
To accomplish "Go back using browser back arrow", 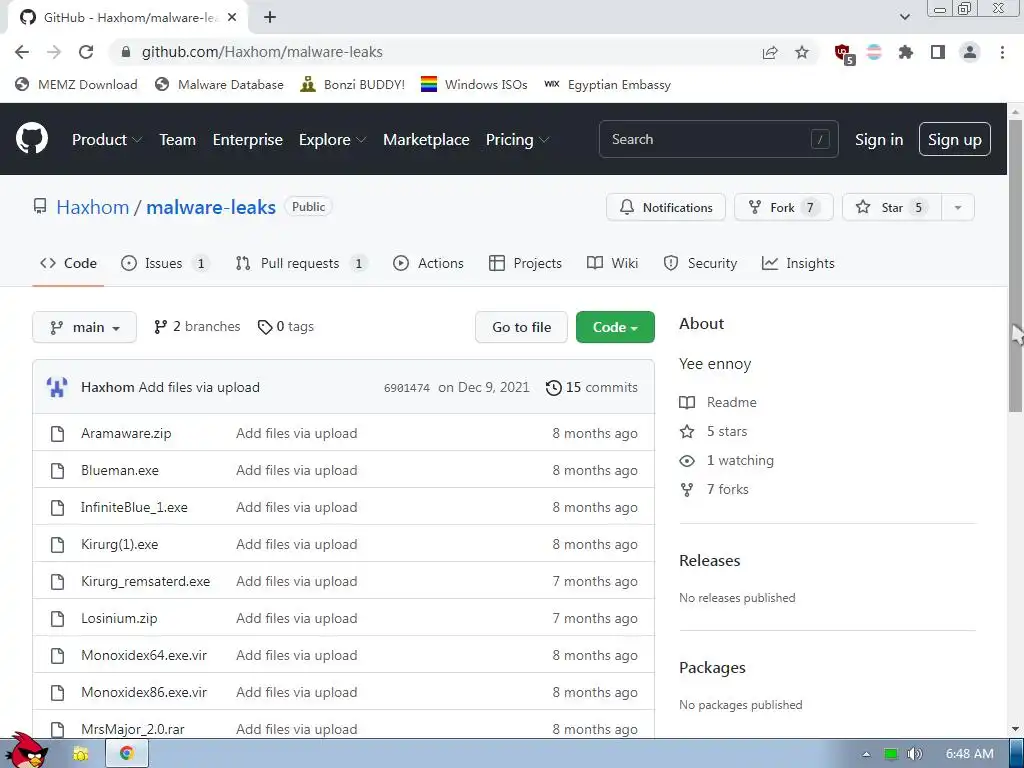I will coord(22,52).
